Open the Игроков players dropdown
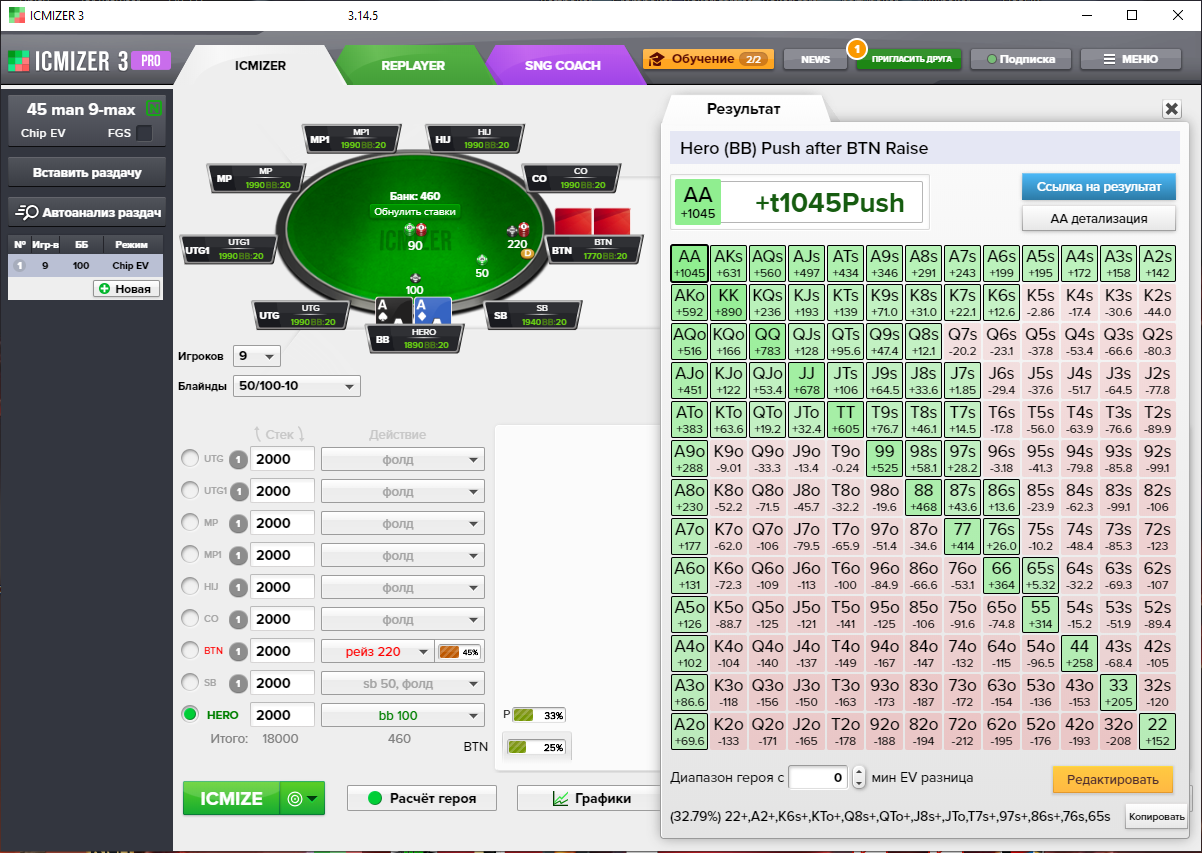Screen dimensions: 1202x853 click(257, 356)
